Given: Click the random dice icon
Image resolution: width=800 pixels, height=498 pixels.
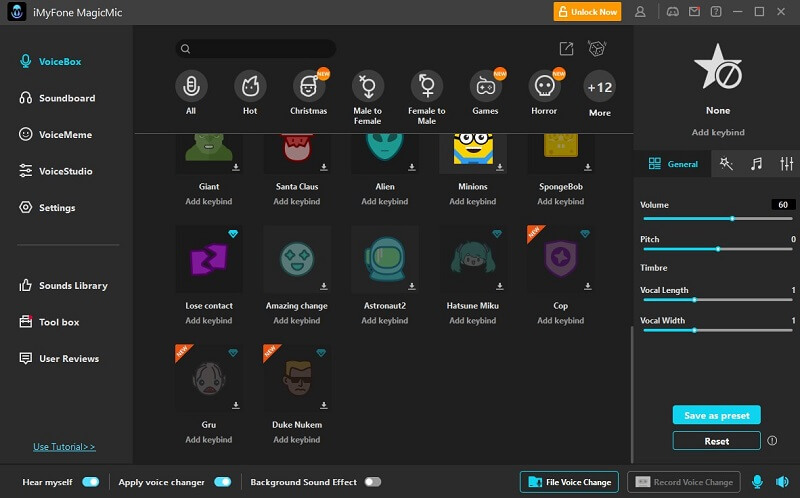Looking at the screenshot, I should pos(596,48).
